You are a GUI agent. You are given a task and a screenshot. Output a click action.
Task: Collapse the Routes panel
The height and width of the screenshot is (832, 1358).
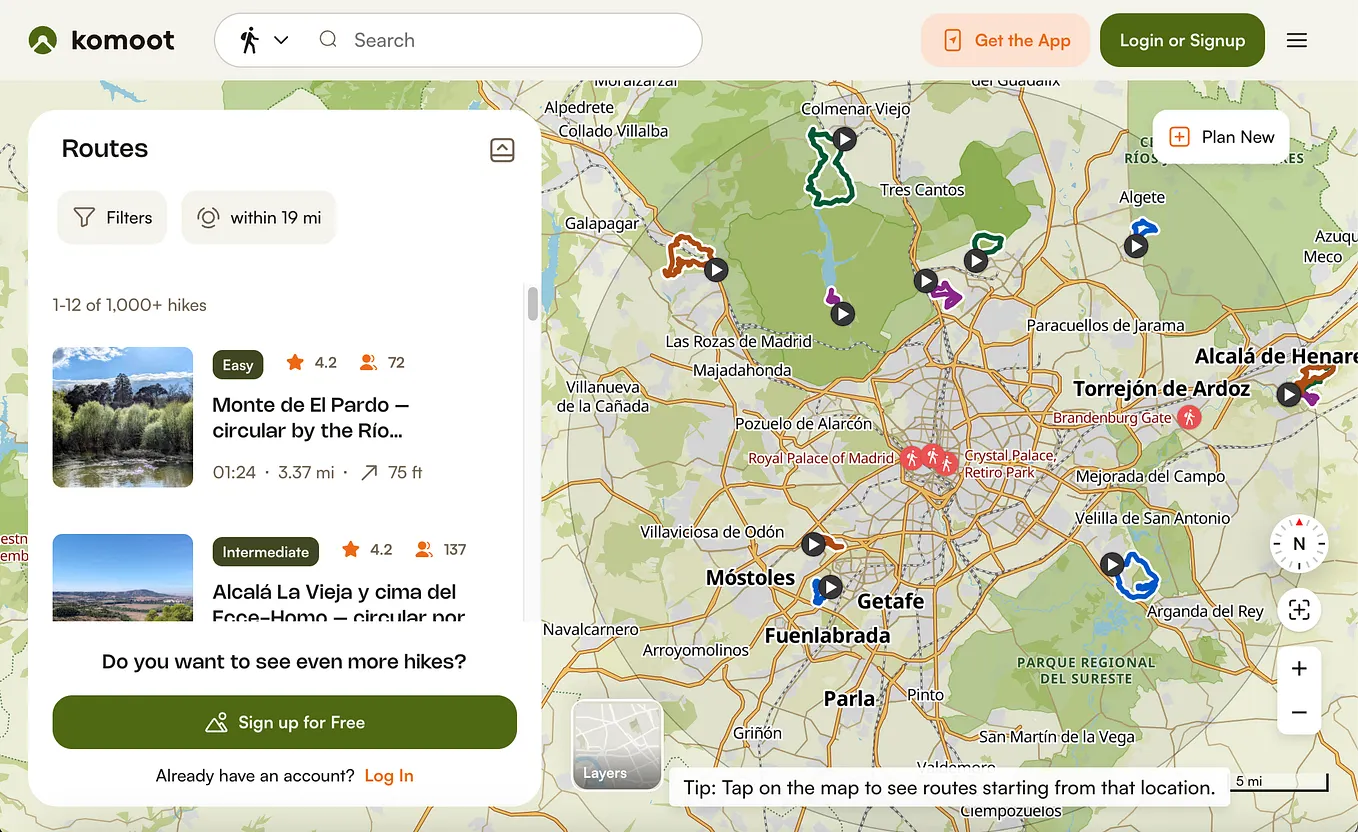click(502, 150)
